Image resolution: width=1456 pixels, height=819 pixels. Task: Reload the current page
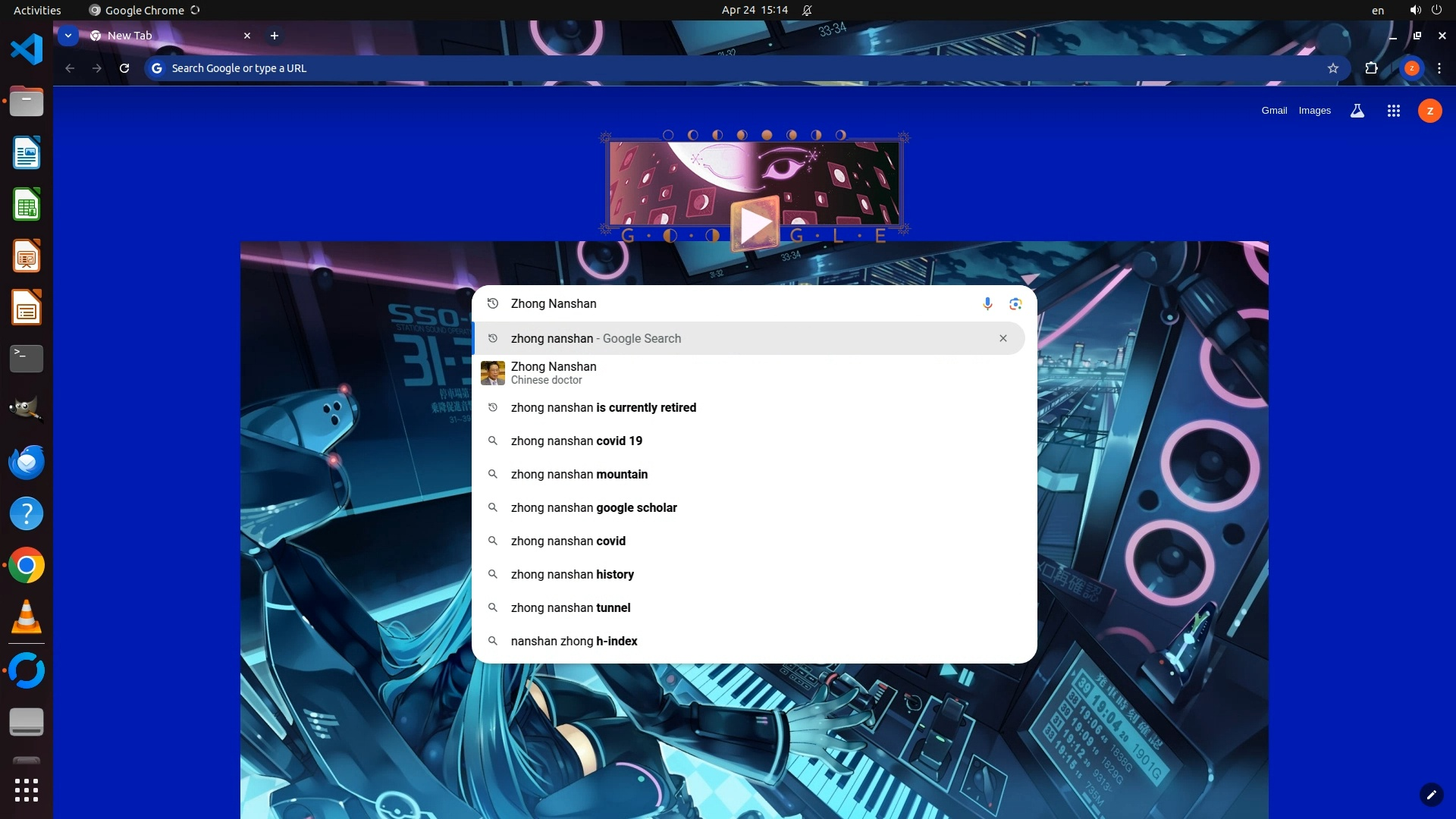tap(124, 68)
